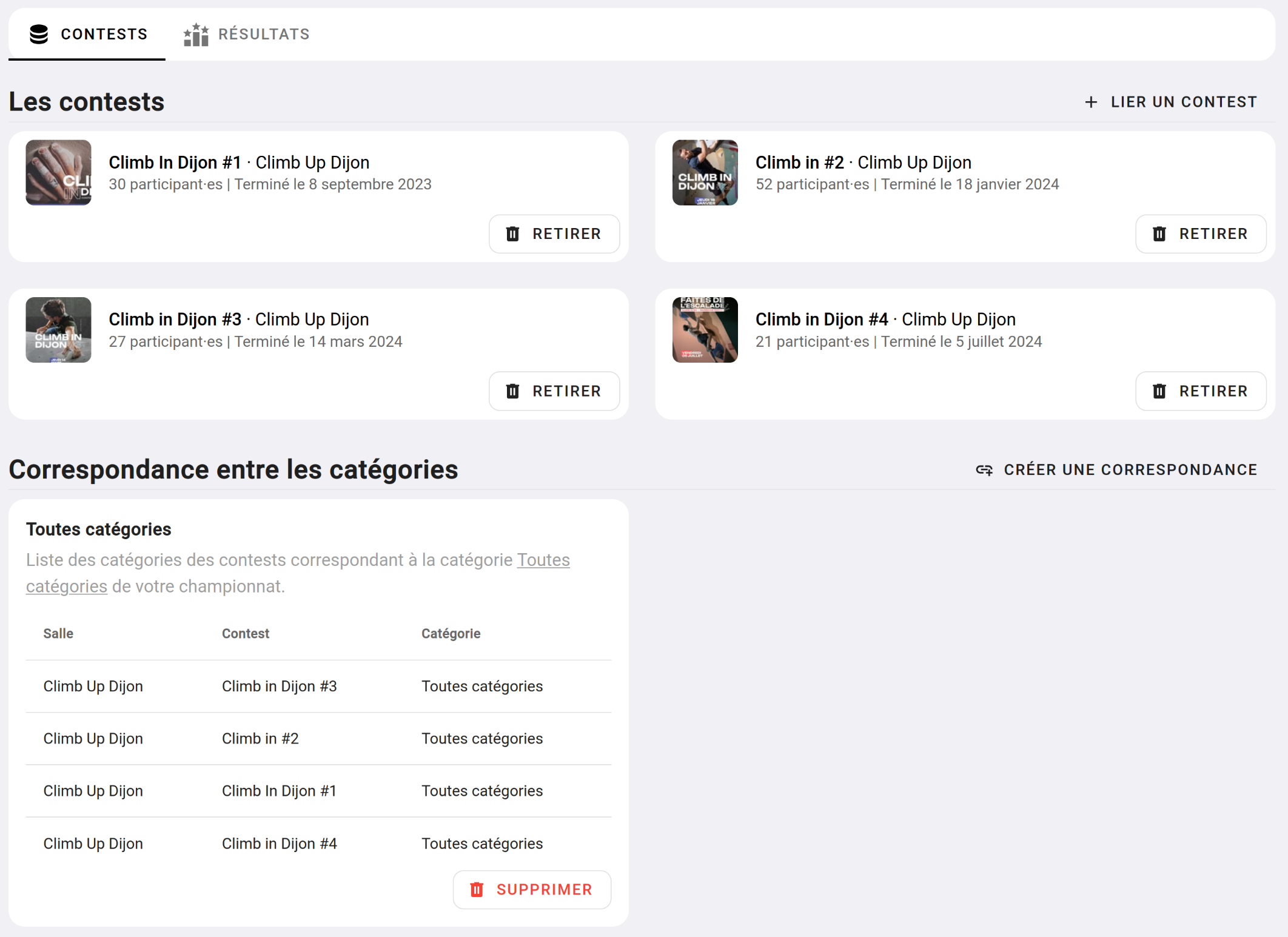The image size is (1288, 937).
Task: Click trash icon on Climb In Dijon #1
Action: tap(512, 234)
